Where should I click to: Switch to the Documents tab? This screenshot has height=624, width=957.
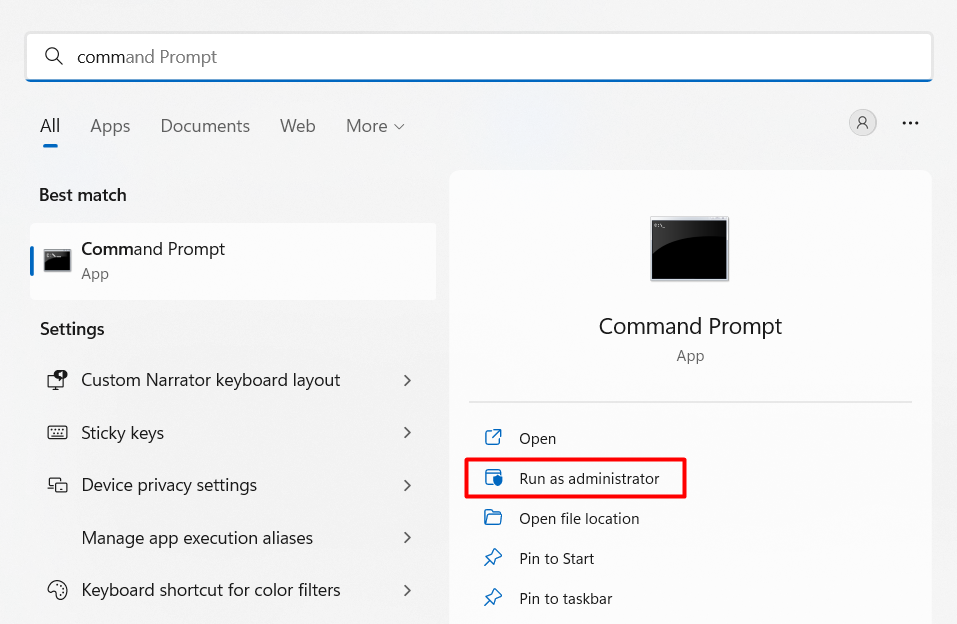tap(205, 126)
